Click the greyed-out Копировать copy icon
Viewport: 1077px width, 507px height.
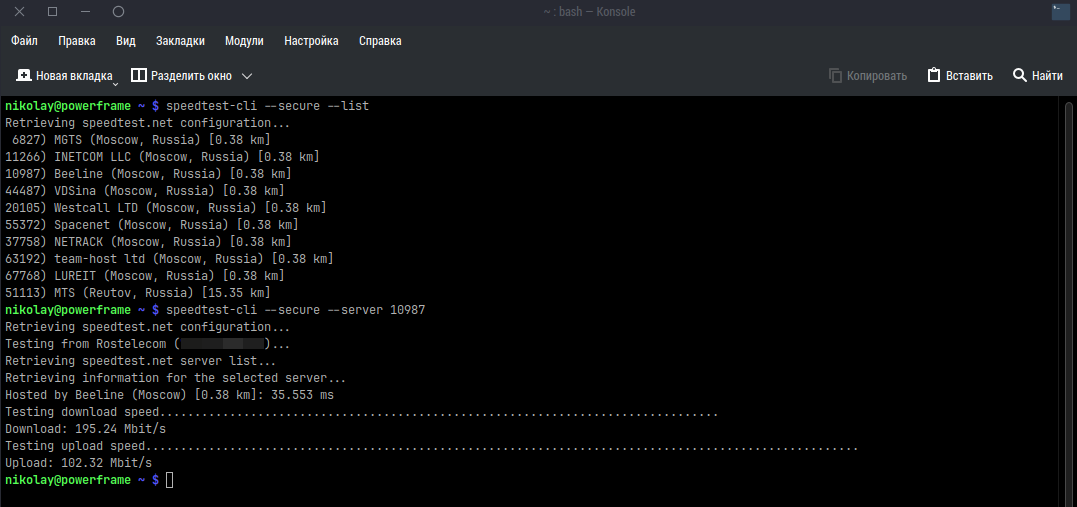point(836,75)
